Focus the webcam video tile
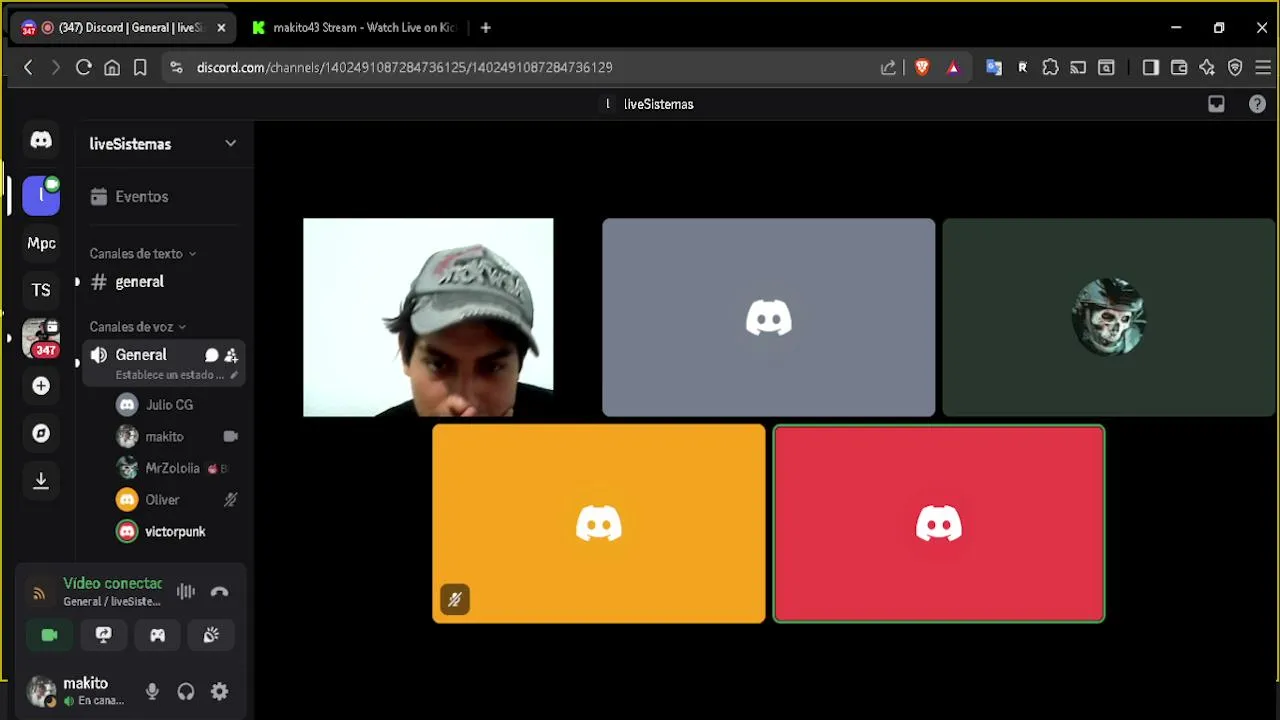This screenshot has width=1280, height=720. point(428,317)
